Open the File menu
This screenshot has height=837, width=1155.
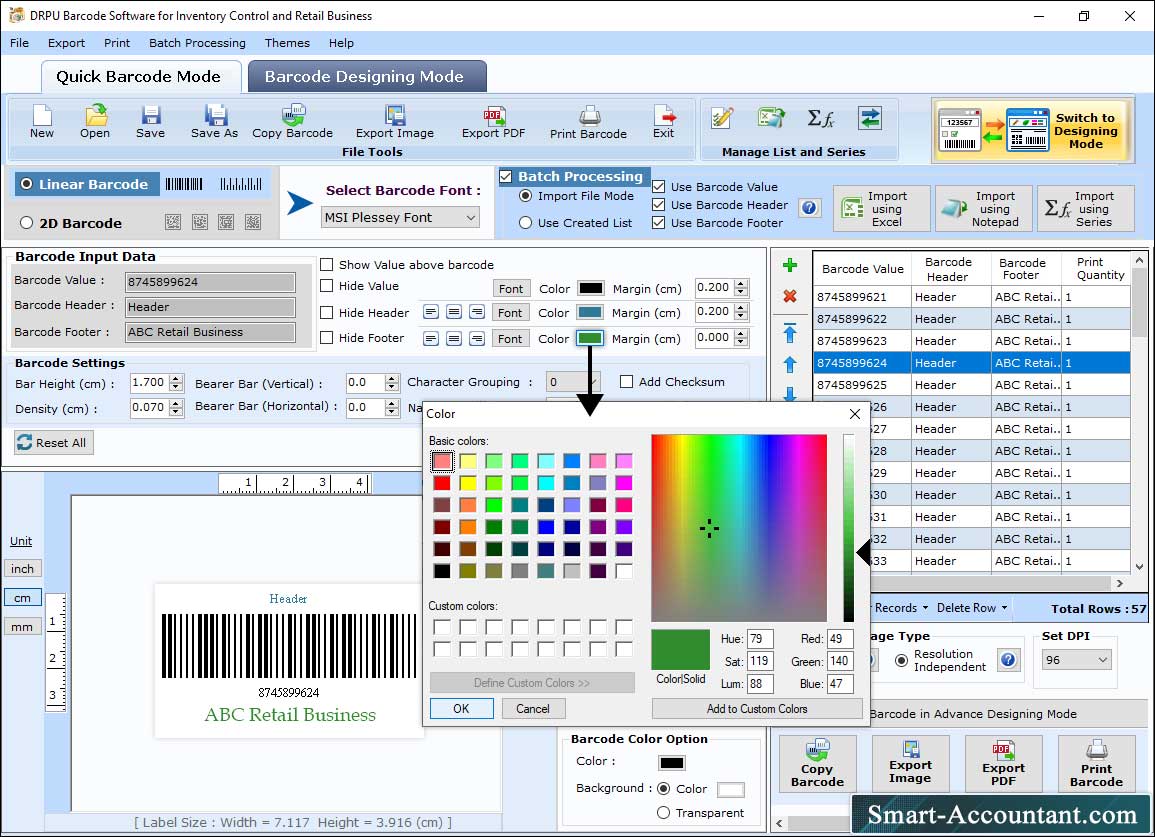pyautogui.click(x=19, y=43)
